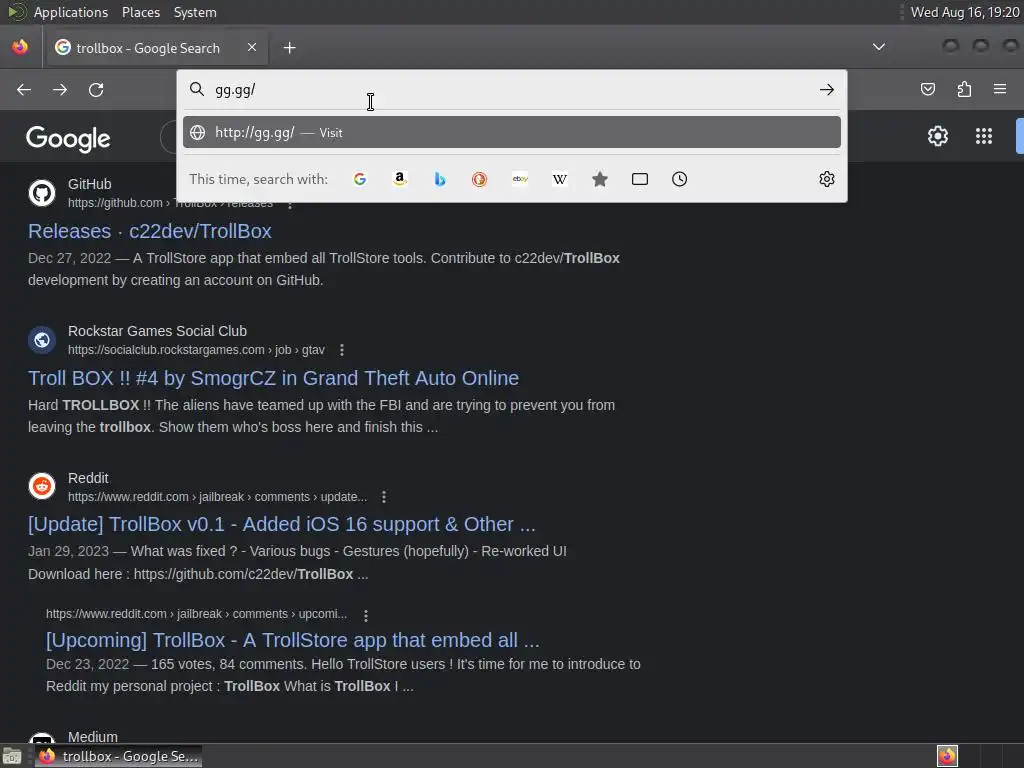Search this time with Wikipedia
This screenshot has width=1024, height=768.
click(x=560, y=179)
